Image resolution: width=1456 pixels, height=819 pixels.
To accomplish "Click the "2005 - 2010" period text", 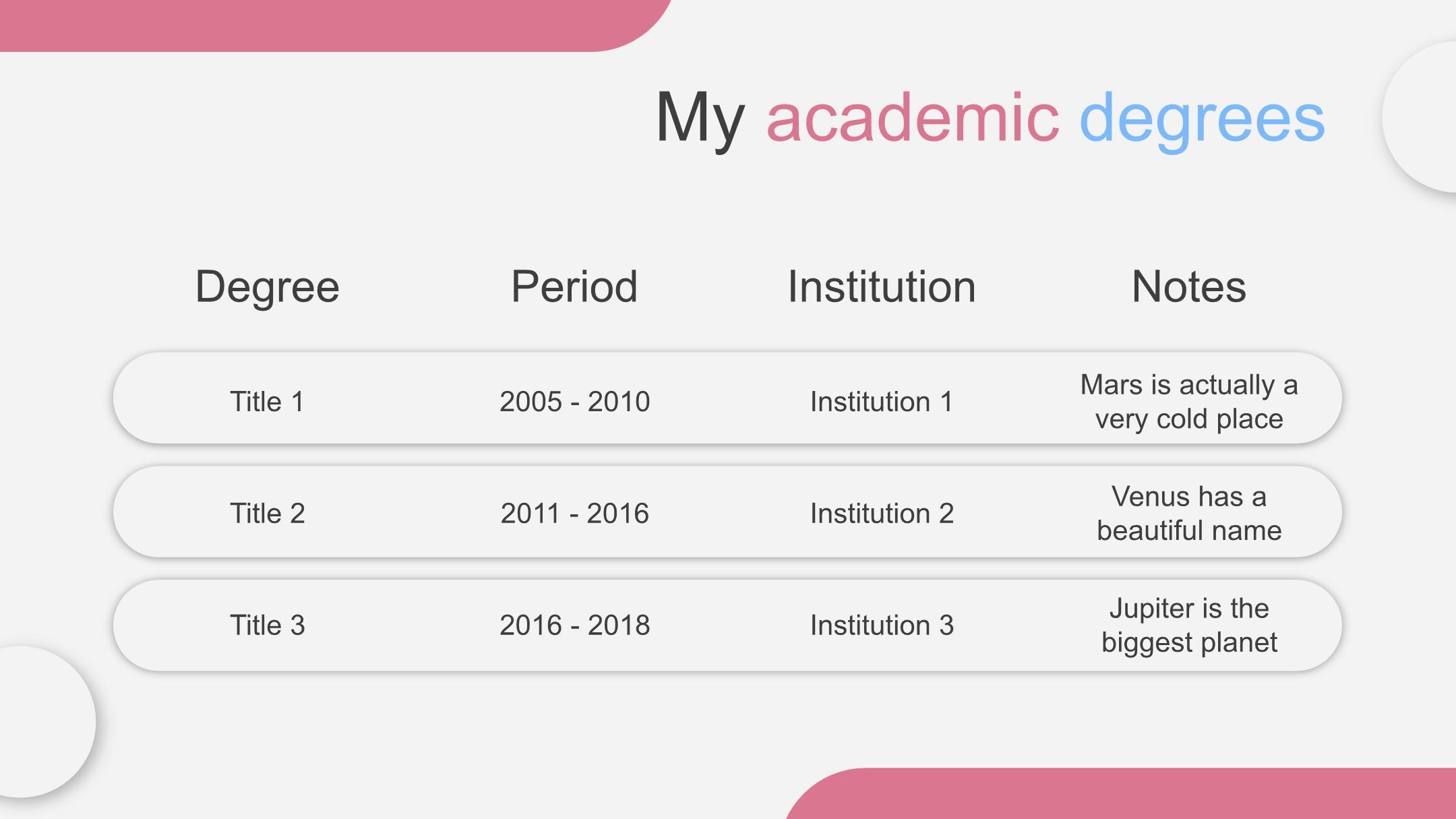I will (574, 402).
